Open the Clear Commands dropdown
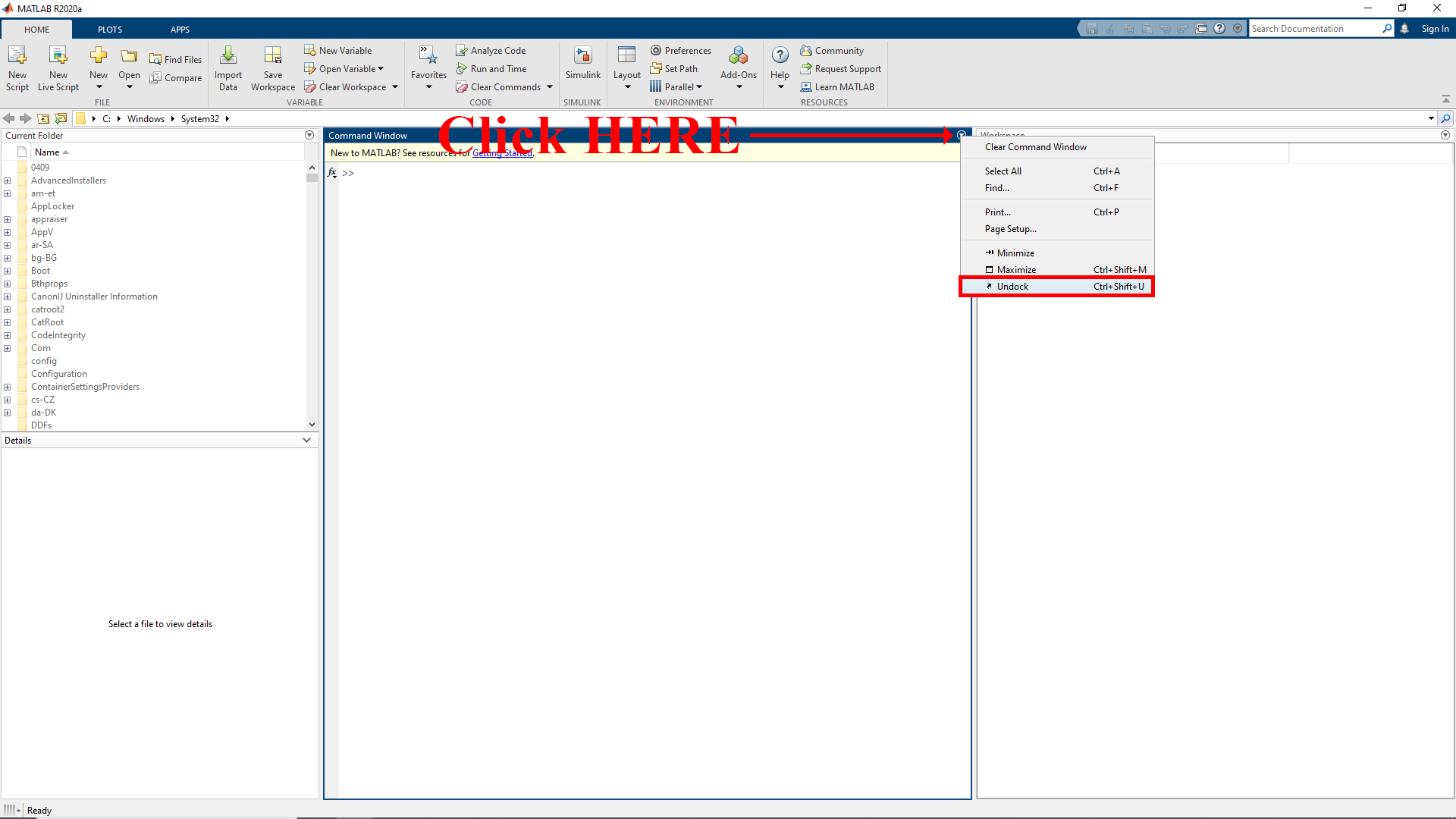 (550, 86)
